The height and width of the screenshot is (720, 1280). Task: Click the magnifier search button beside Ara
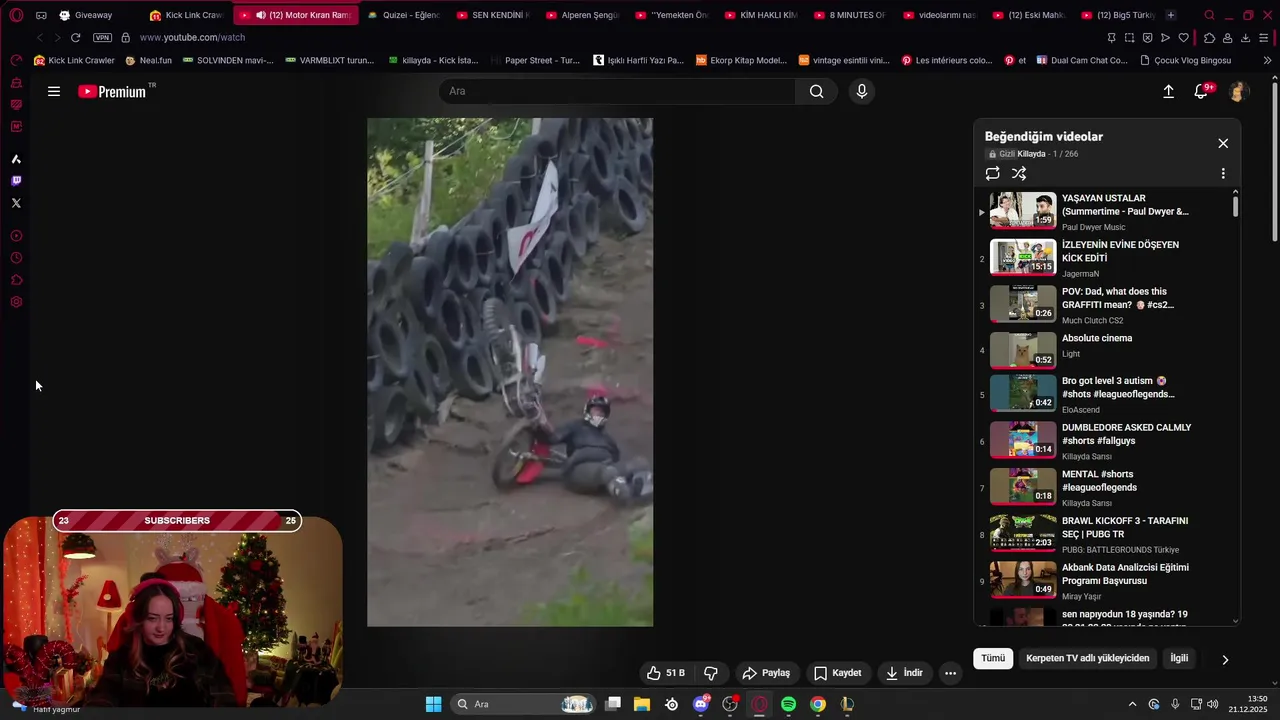pyautogui.click(x=817, y=92)
